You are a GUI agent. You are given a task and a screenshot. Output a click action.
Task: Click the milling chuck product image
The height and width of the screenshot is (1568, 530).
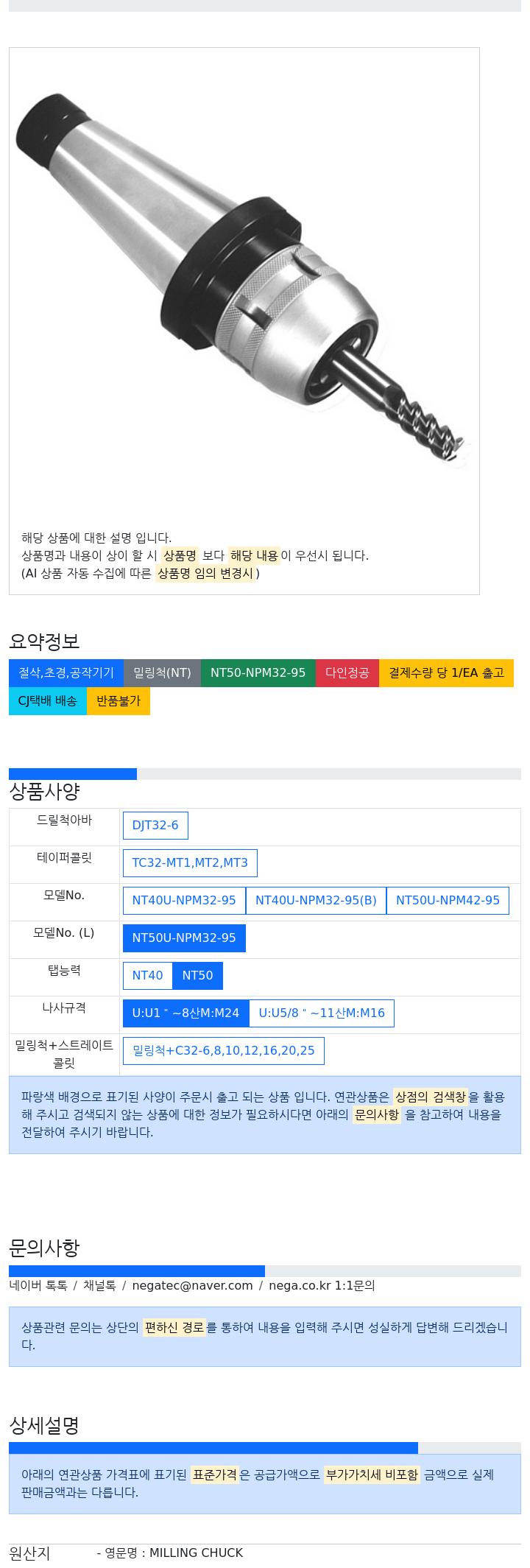coord(244,284)
